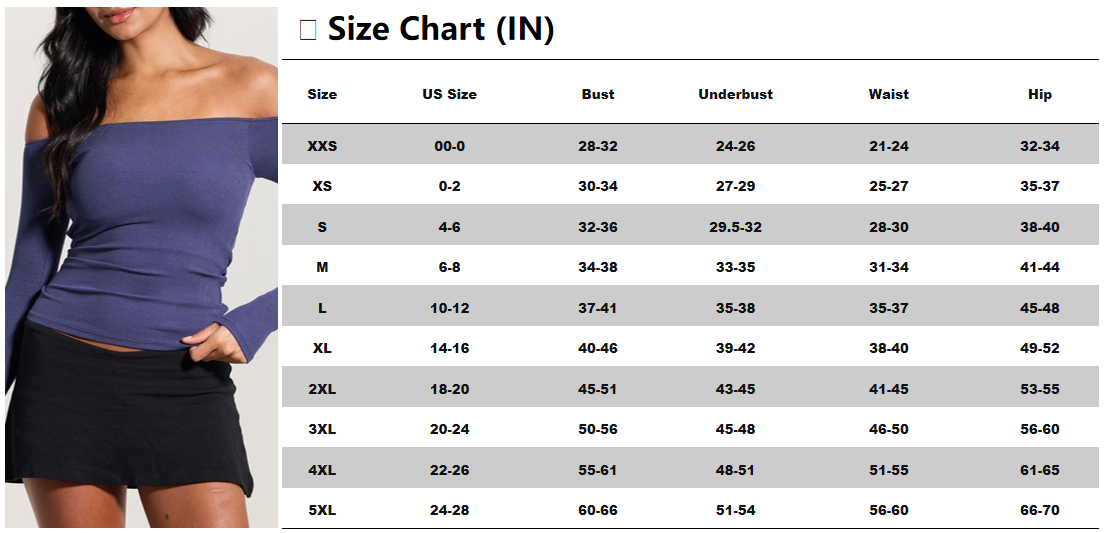
Task: Select the Size column header
Action: [322, 94]
